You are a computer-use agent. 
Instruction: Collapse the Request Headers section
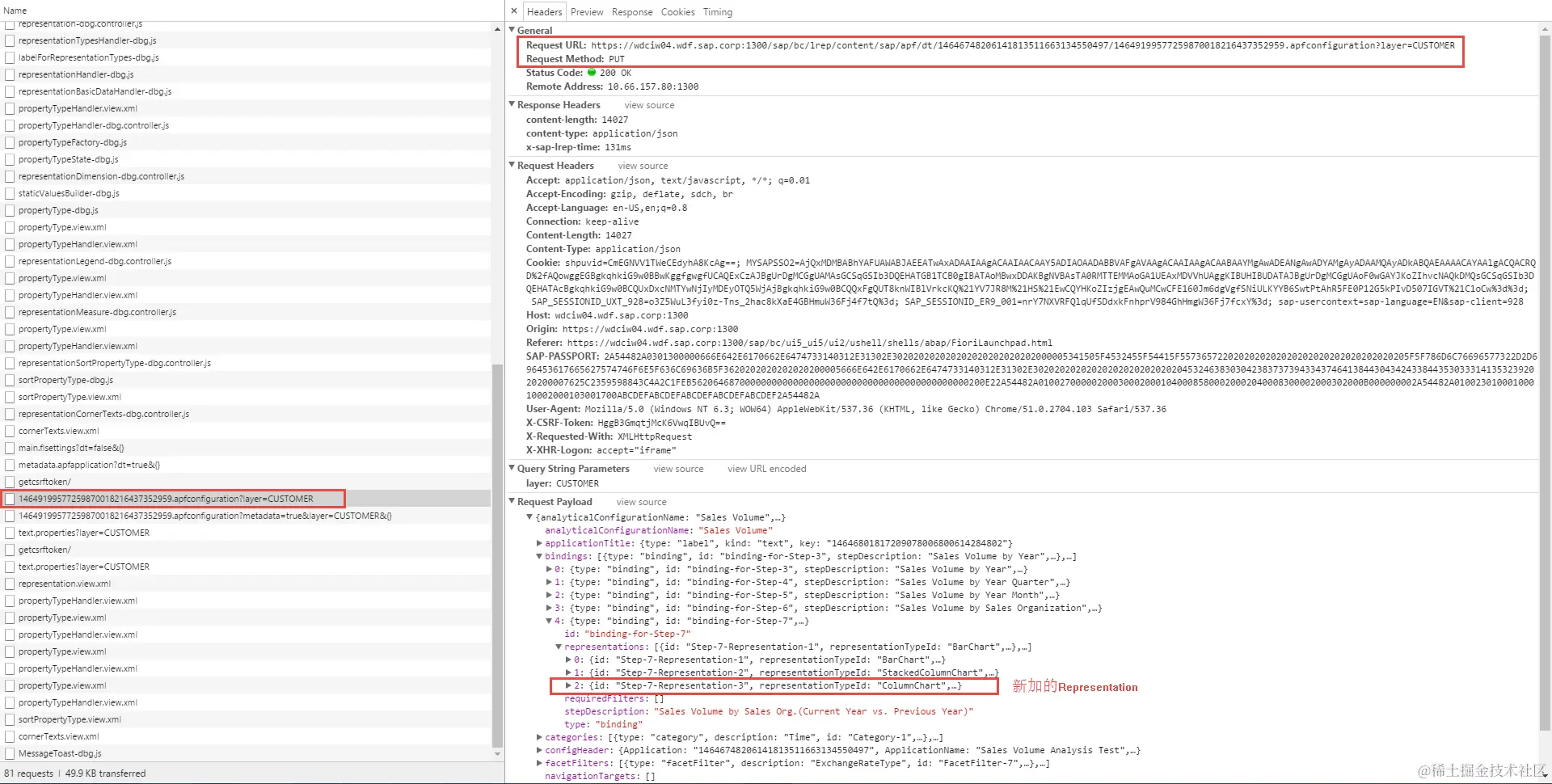512,165
